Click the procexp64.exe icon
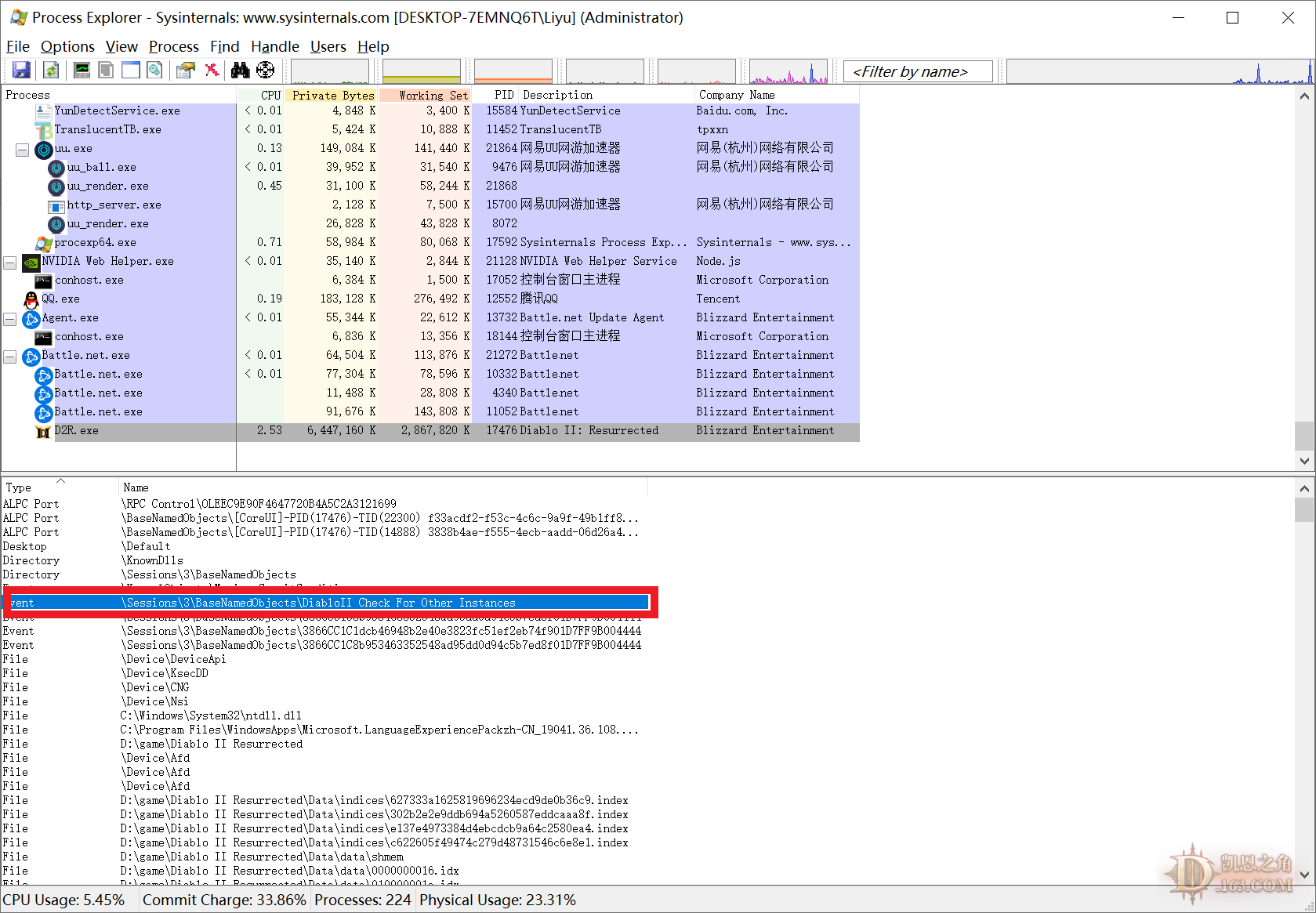Screen dimensions: 1316x913 (44, 244)
